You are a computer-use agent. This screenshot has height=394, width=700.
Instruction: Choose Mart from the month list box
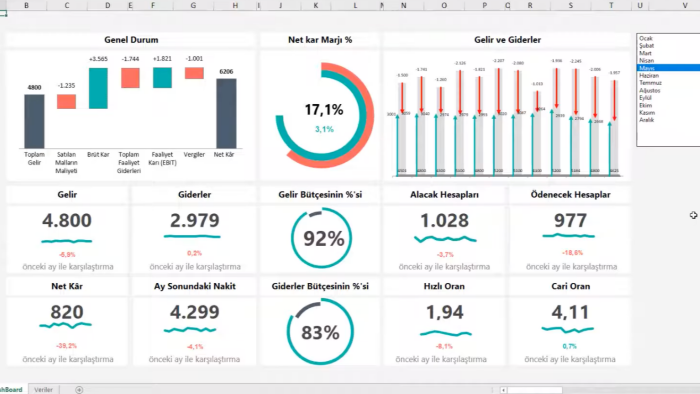pos(668,53)
